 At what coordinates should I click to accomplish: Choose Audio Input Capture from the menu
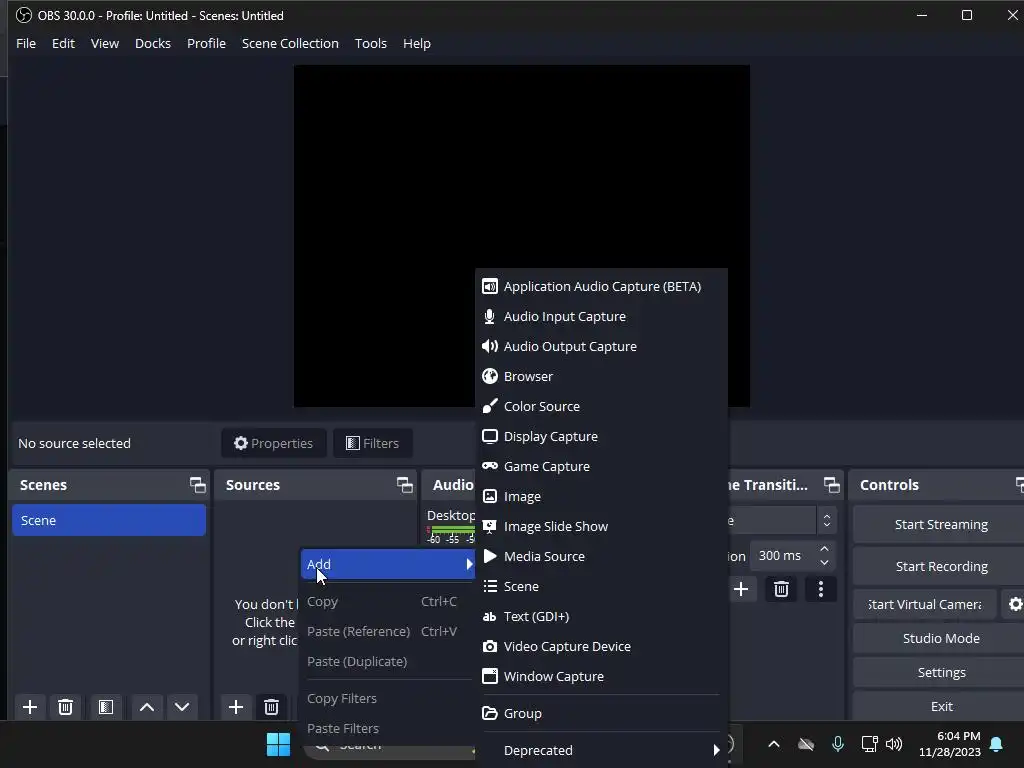[x=601, y=317]
